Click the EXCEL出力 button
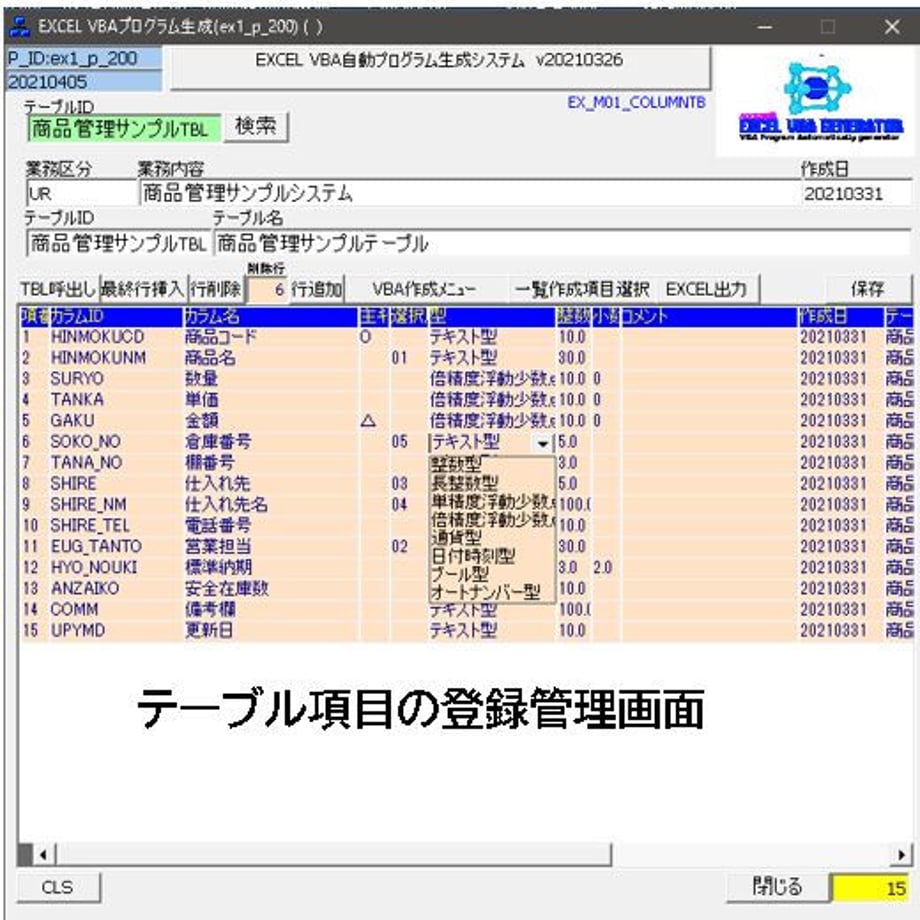The width and height of the screenshot is (920, 920). coord(706,289)
